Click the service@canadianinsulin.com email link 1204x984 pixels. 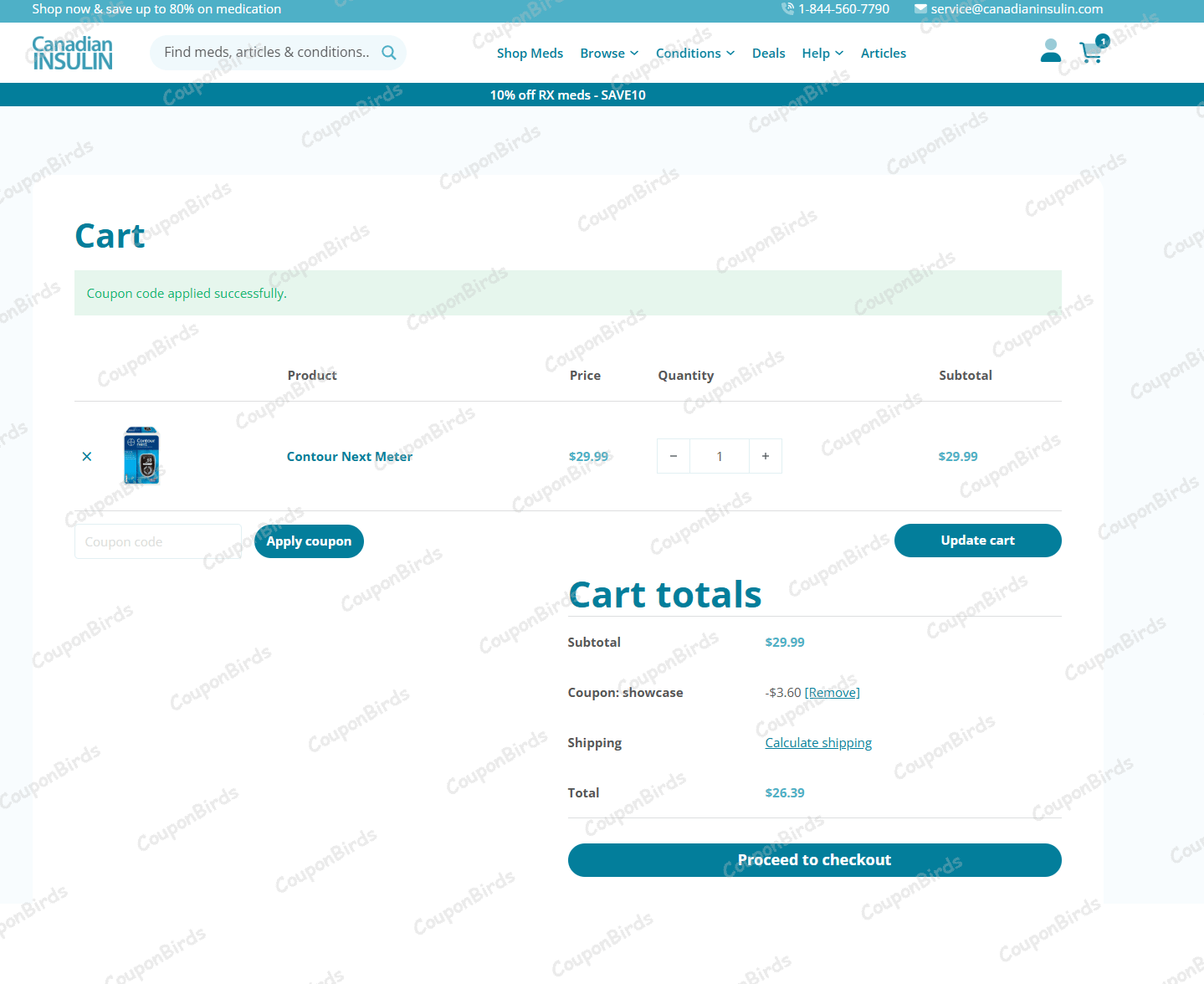pyautogui.click(x=1017, y=8)
